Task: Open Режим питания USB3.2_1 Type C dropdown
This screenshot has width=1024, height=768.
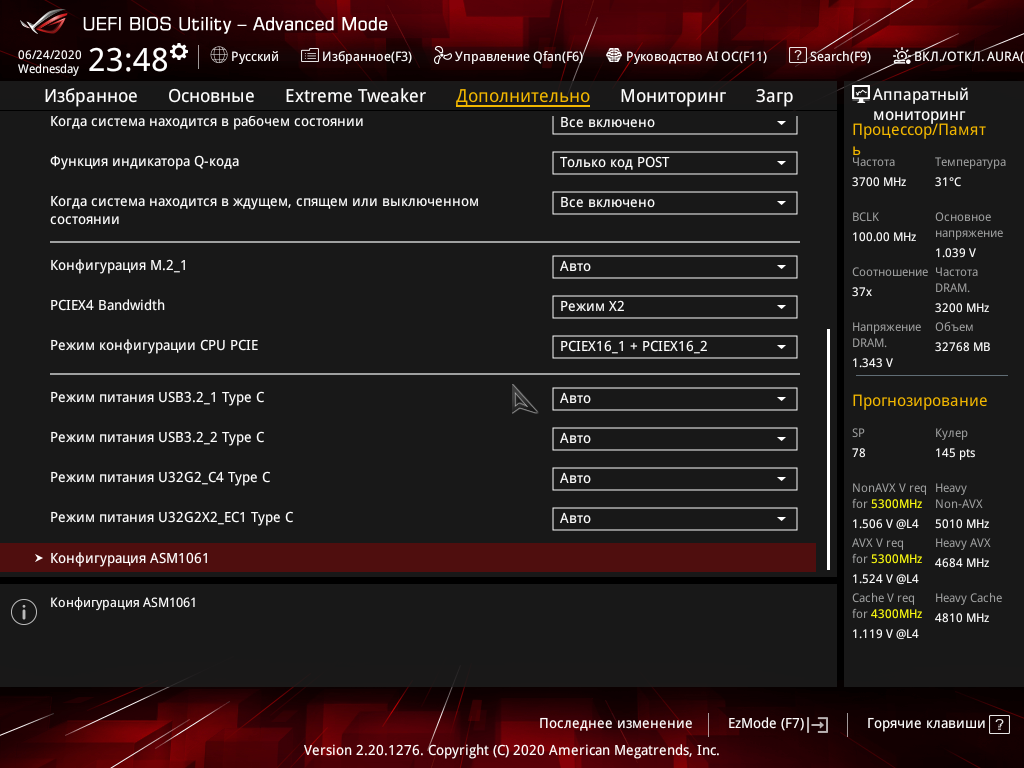Action: (x=675, y=398)
